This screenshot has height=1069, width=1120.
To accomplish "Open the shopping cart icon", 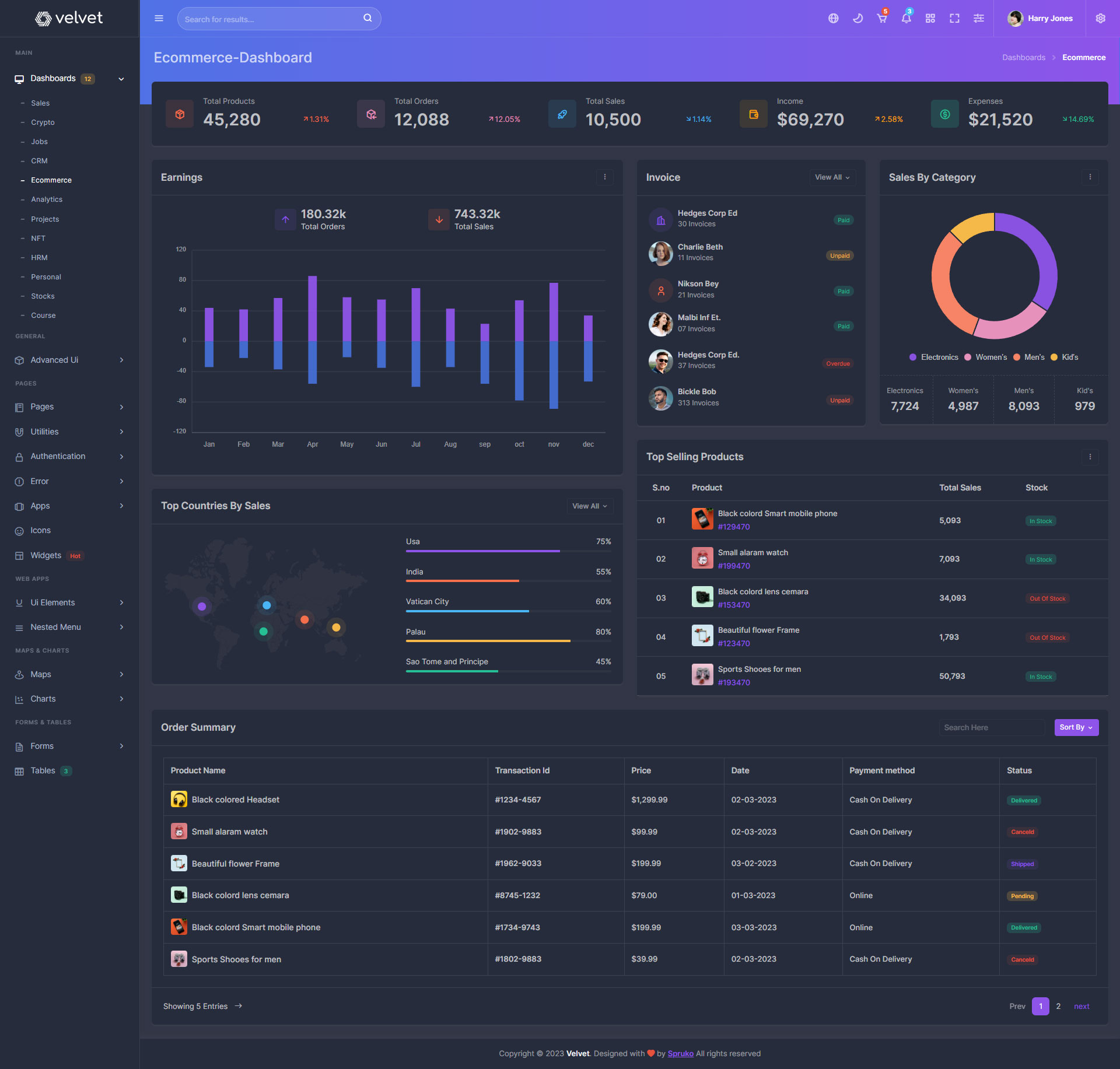I will (882, 19).
